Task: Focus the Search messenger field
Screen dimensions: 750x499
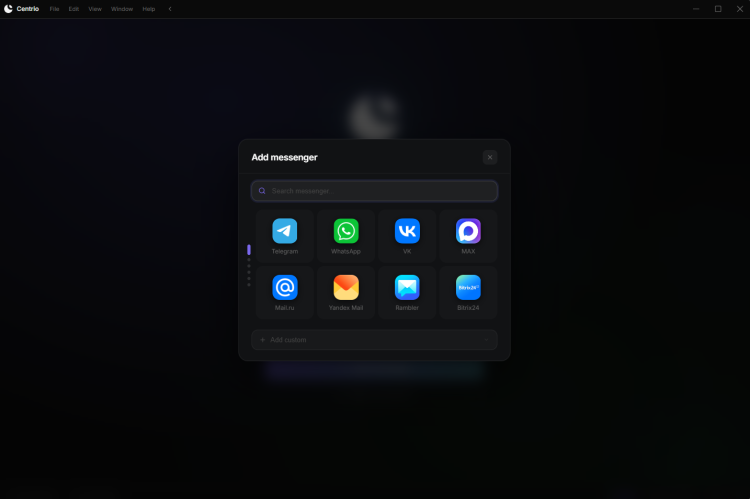Action: 375,191
